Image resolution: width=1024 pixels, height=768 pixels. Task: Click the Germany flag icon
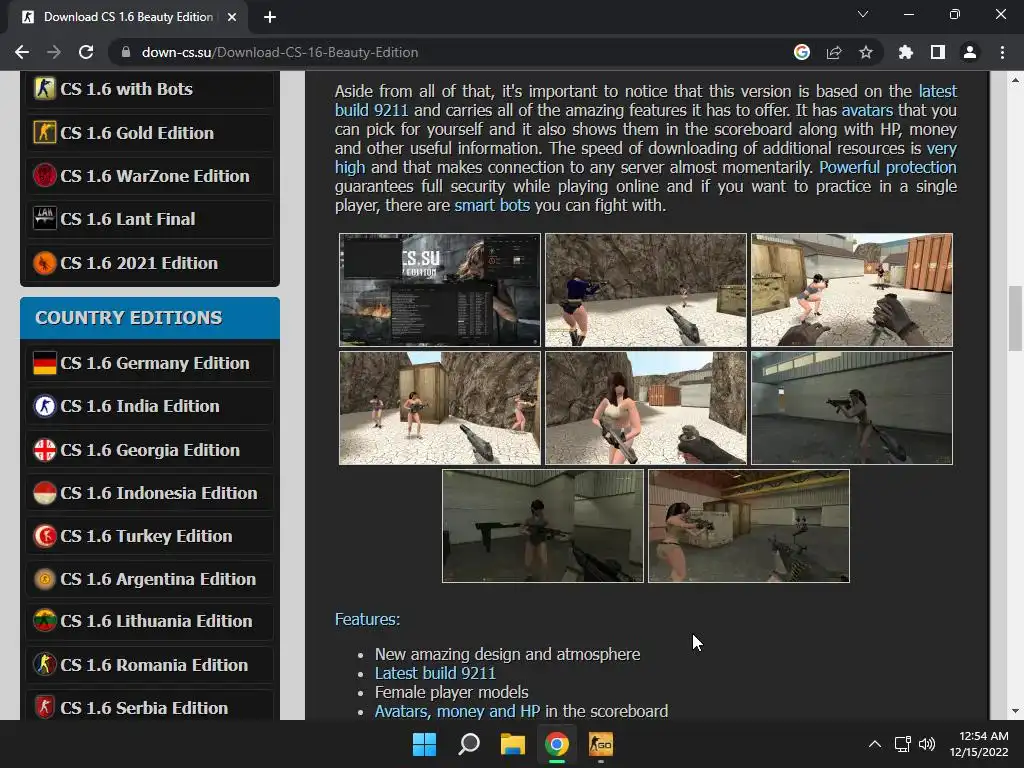tap(44, 362)
